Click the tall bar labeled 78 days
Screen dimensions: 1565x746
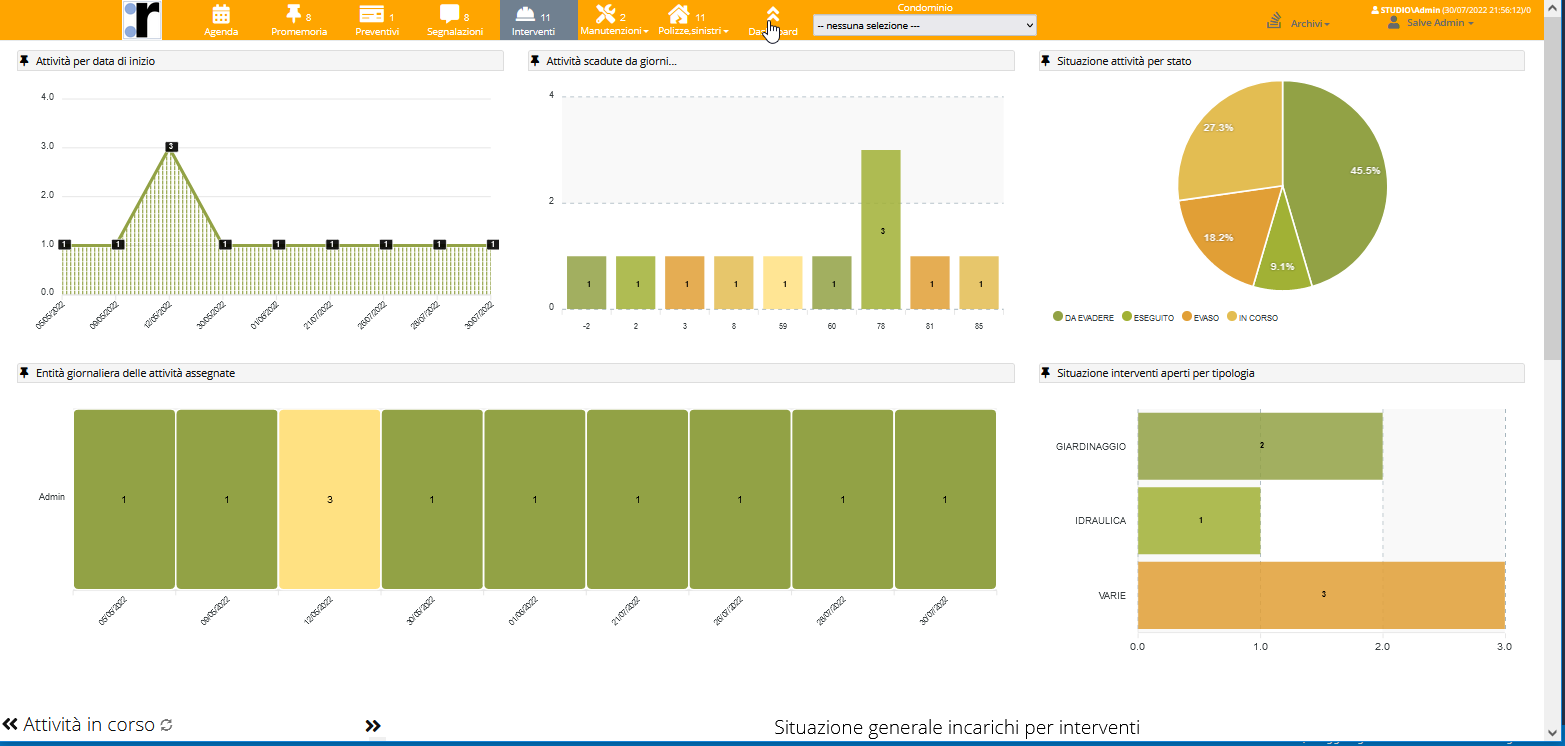[x=881, y=229]
